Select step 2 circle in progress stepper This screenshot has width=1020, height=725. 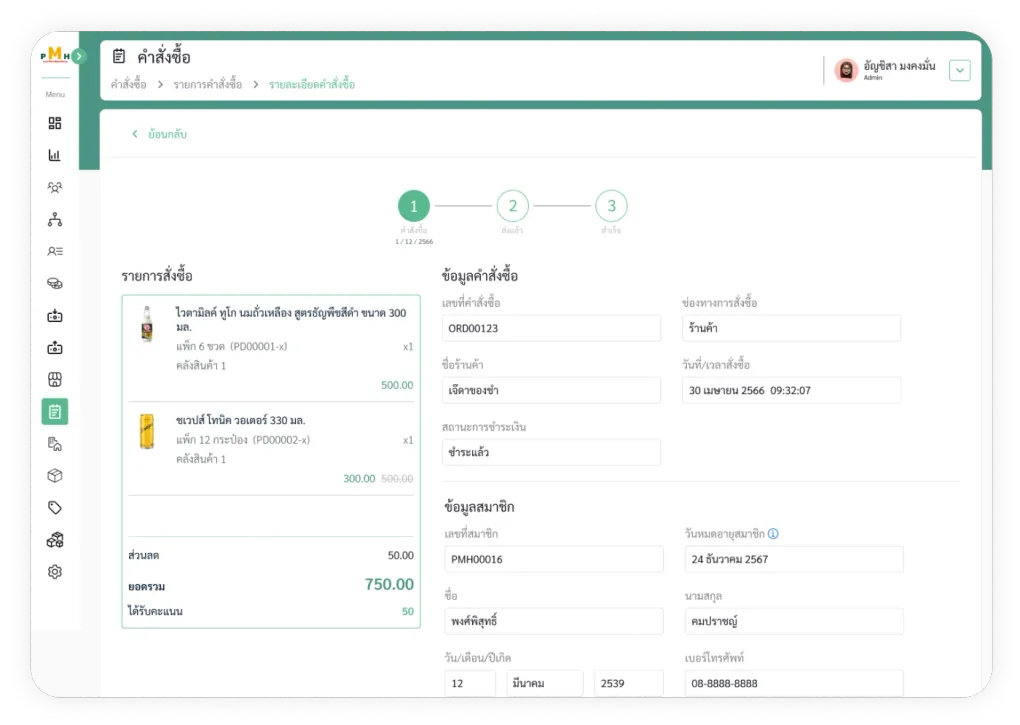513,206
